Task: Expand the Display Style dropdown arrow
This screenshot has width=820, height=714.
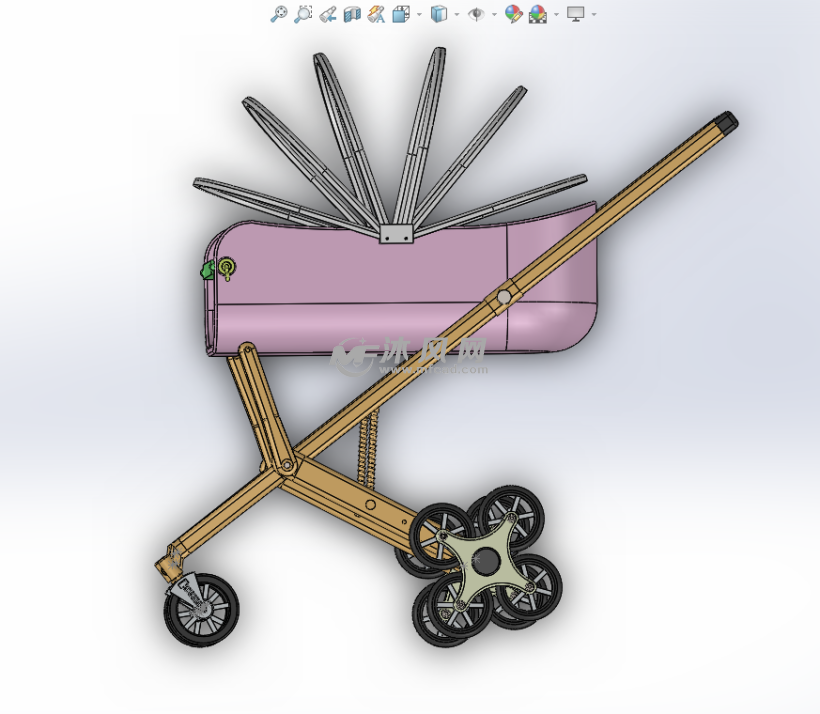Action: 457,15
